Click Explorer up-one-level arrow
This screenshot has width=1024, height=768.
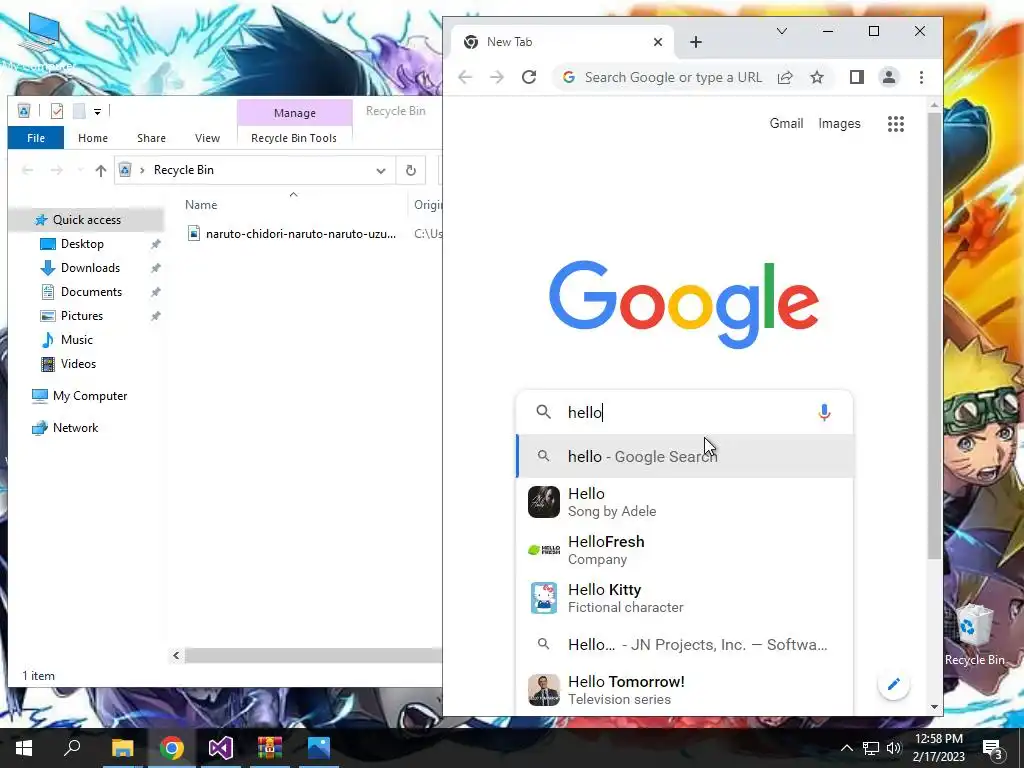coord(101,170)
